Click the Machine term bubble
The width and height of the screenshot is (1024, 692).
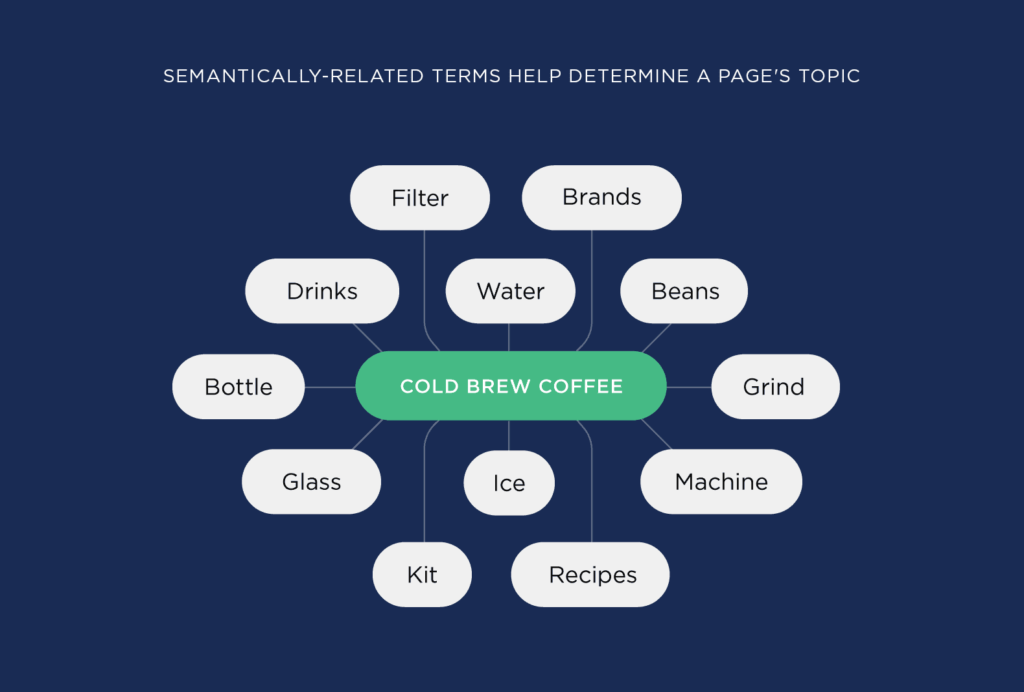[721, 481]
